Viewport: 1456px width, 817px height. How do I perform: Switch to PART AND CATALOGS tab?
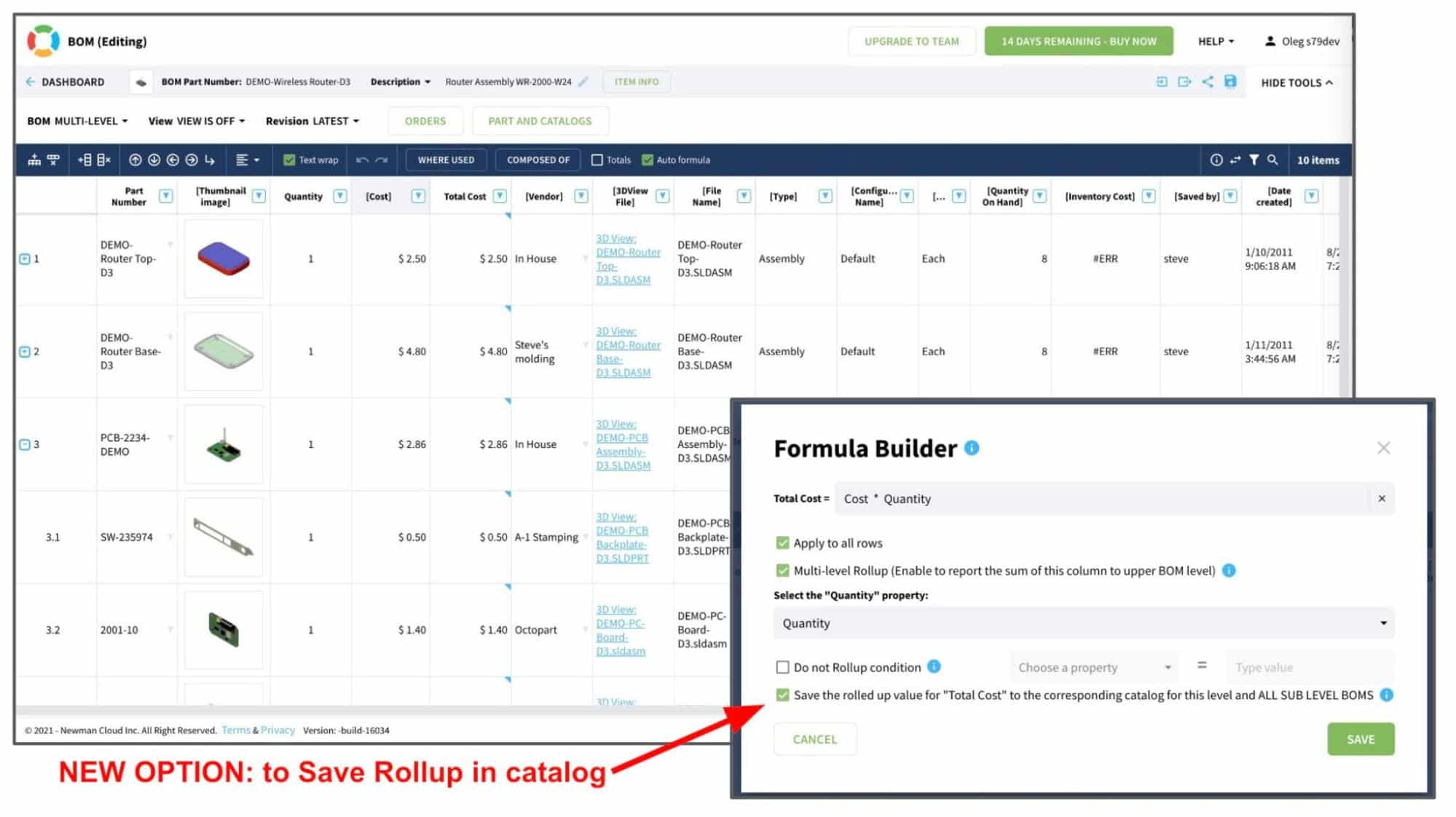point(540,120)
